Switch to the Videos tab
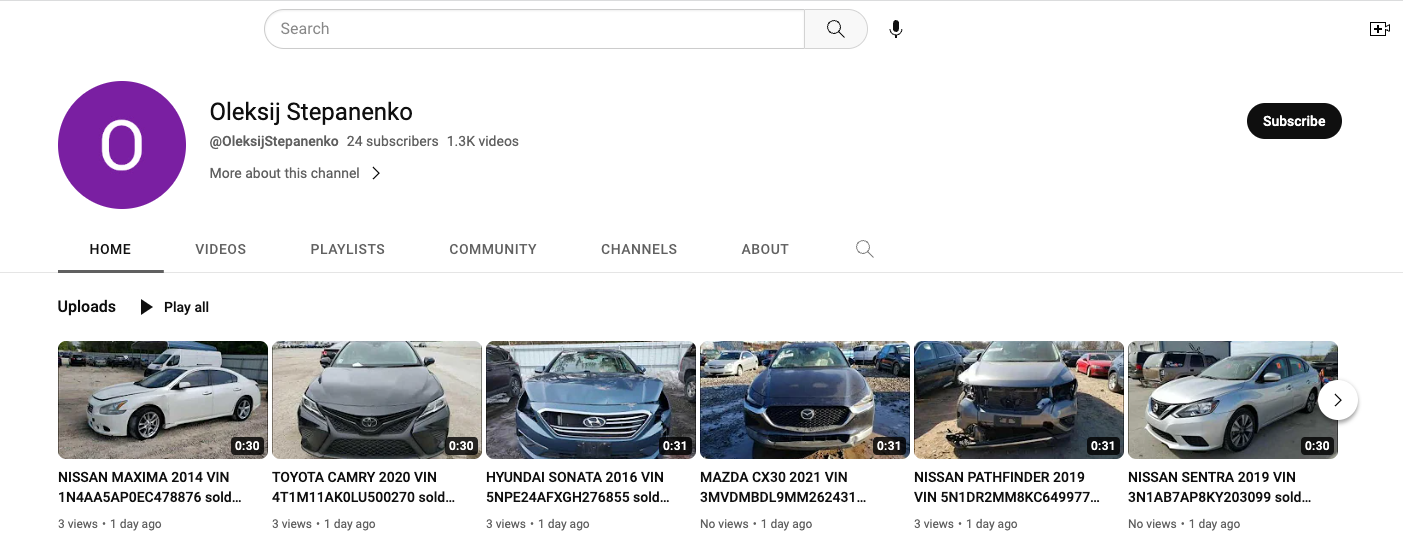 point(220,249)
